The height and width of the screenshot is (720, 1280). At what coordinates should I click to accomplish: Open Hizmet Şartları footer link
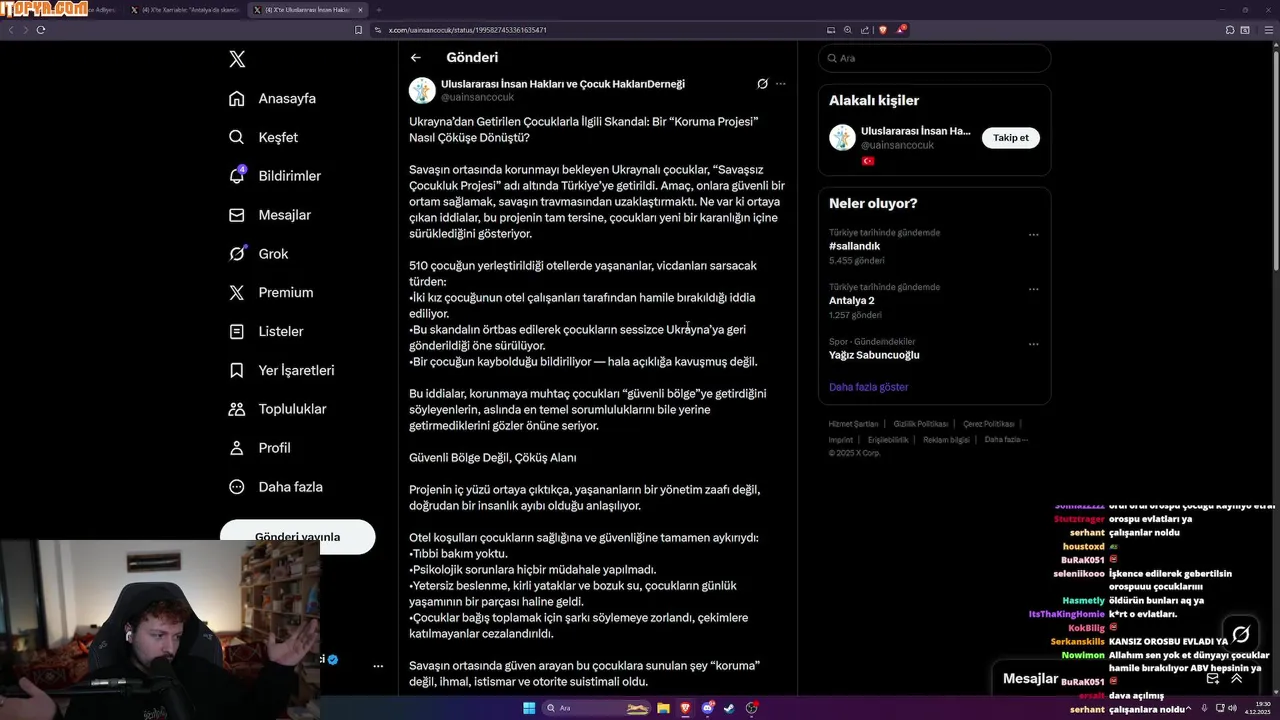pyautogui.click(x=853, y=424)
